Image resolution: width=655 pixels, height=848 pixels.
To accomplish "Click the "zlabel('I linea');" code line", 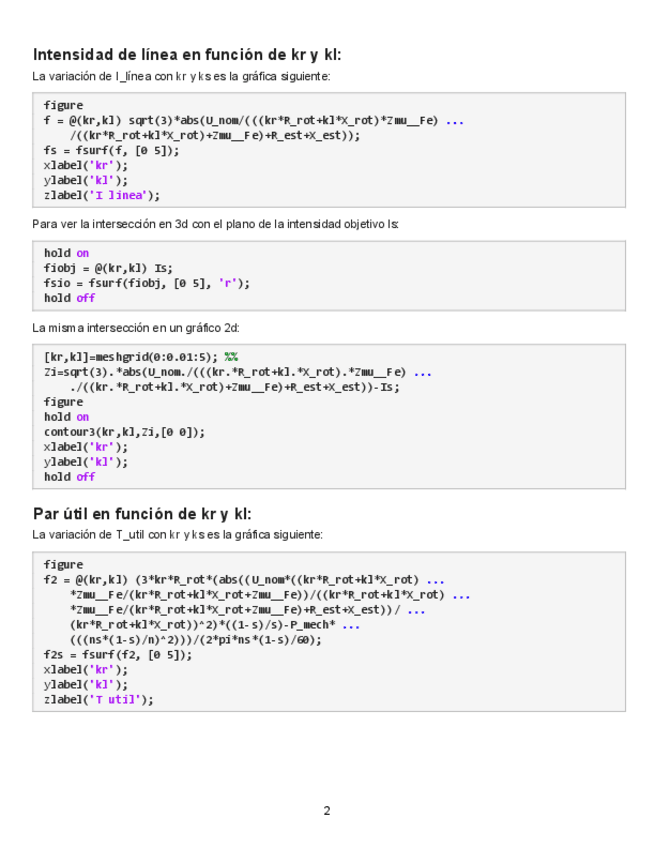I will tap(101, 196).
